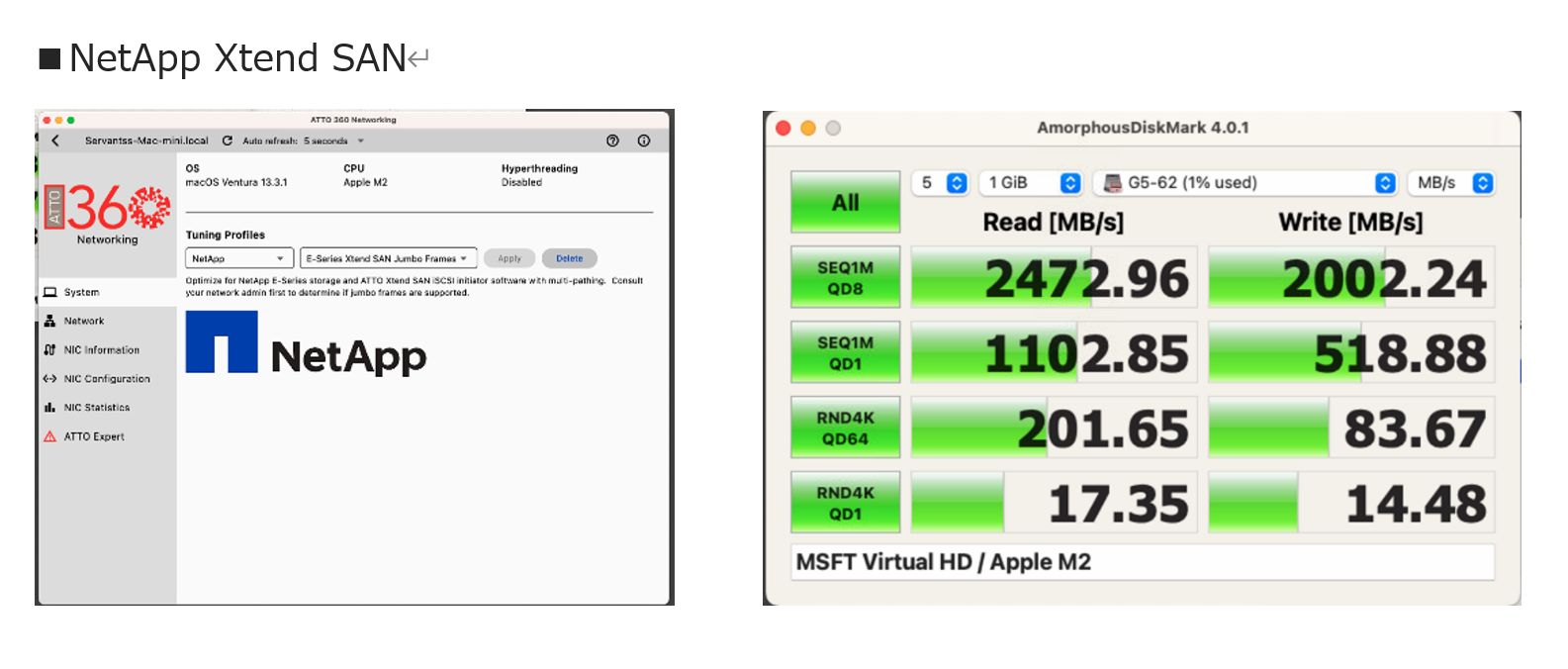Close the AmorphousDiskMark window
The height and width of the screenshot is (669, 1568).
pyautogui.click(x=784, y=128)
